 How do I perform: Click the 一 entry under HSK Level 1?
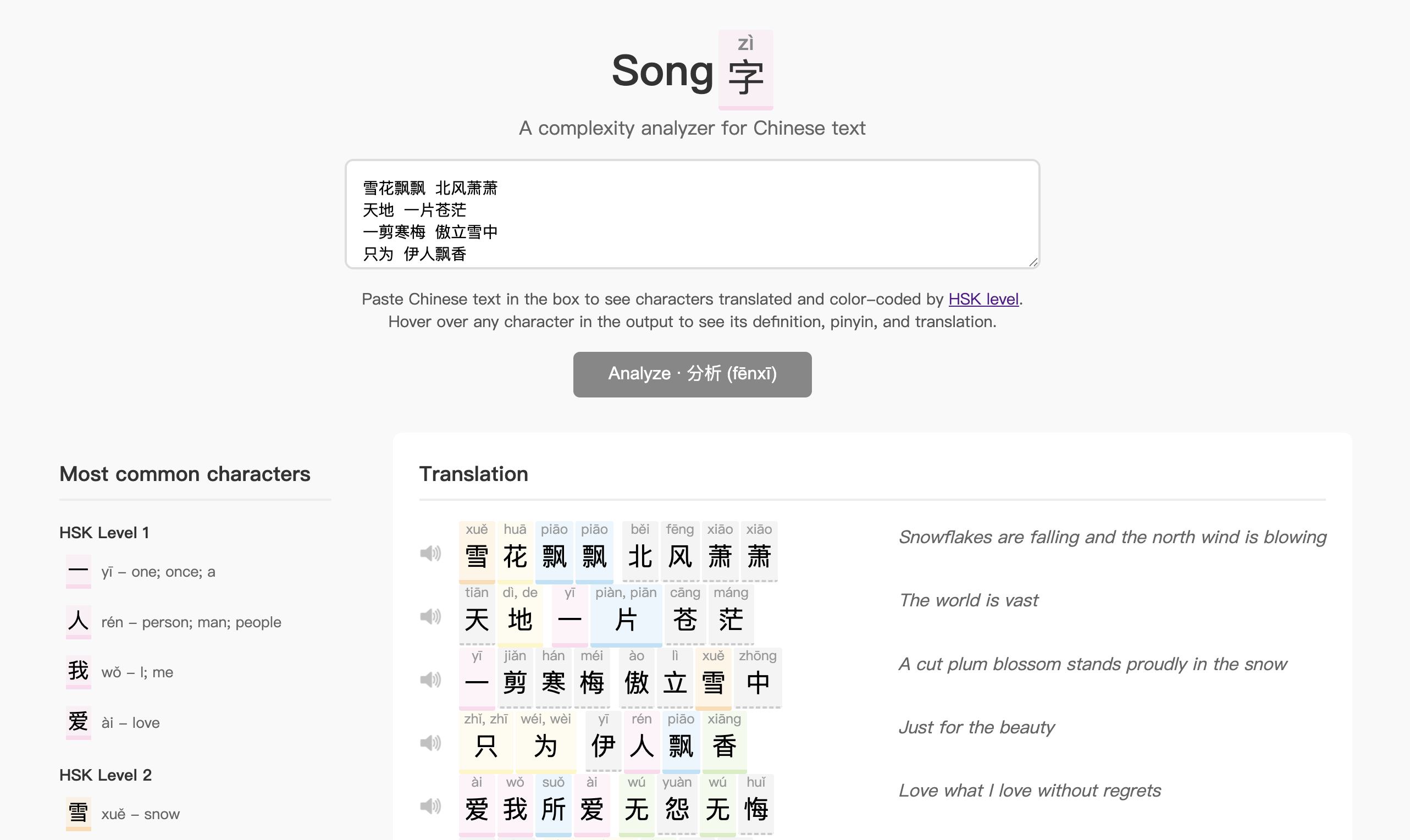pos(78,572)
